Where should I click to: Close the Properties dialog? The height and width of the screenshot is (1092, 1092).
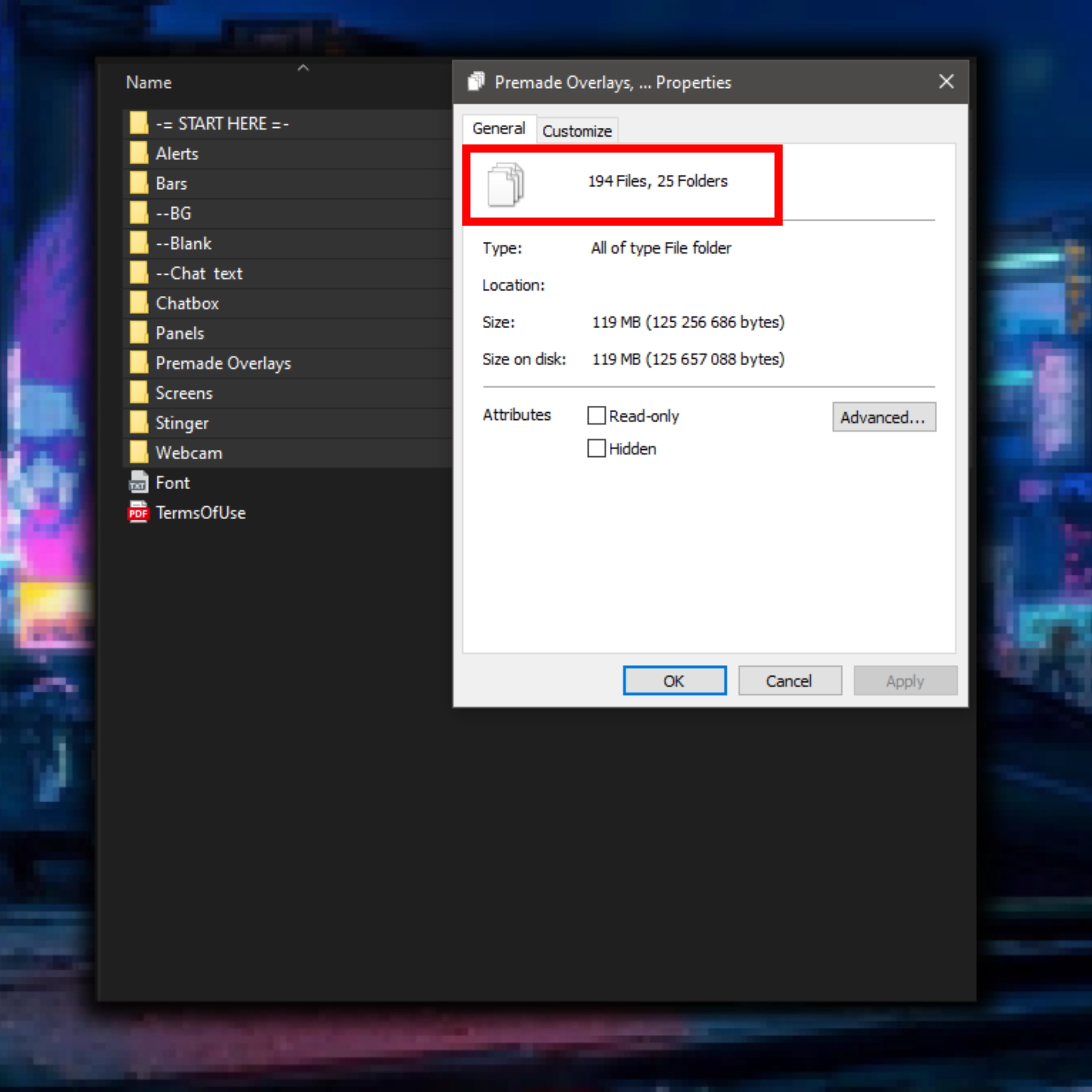click(946, 82)
